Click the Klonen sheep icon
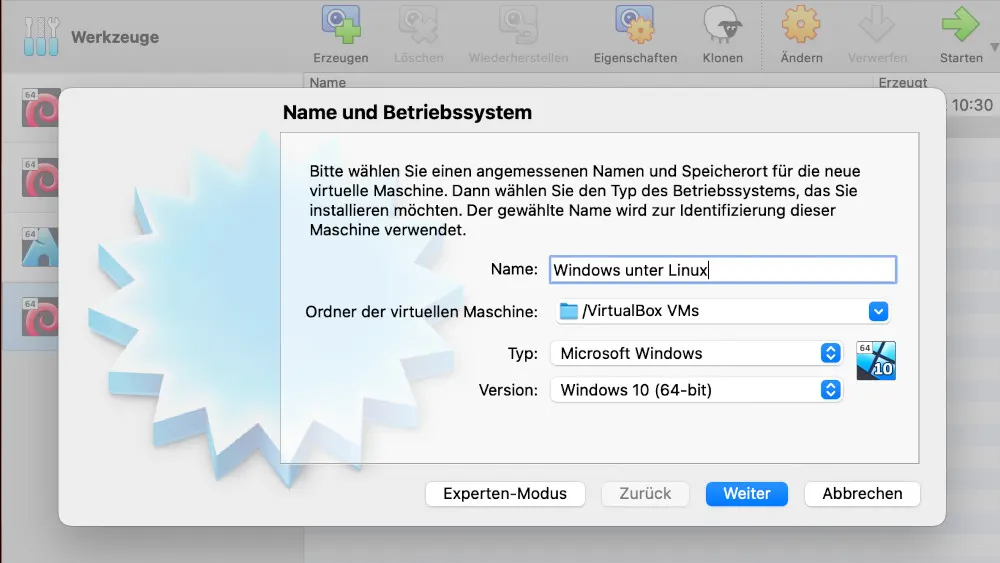This screenshot has height=563, width=1000. [x=722, y=25]
